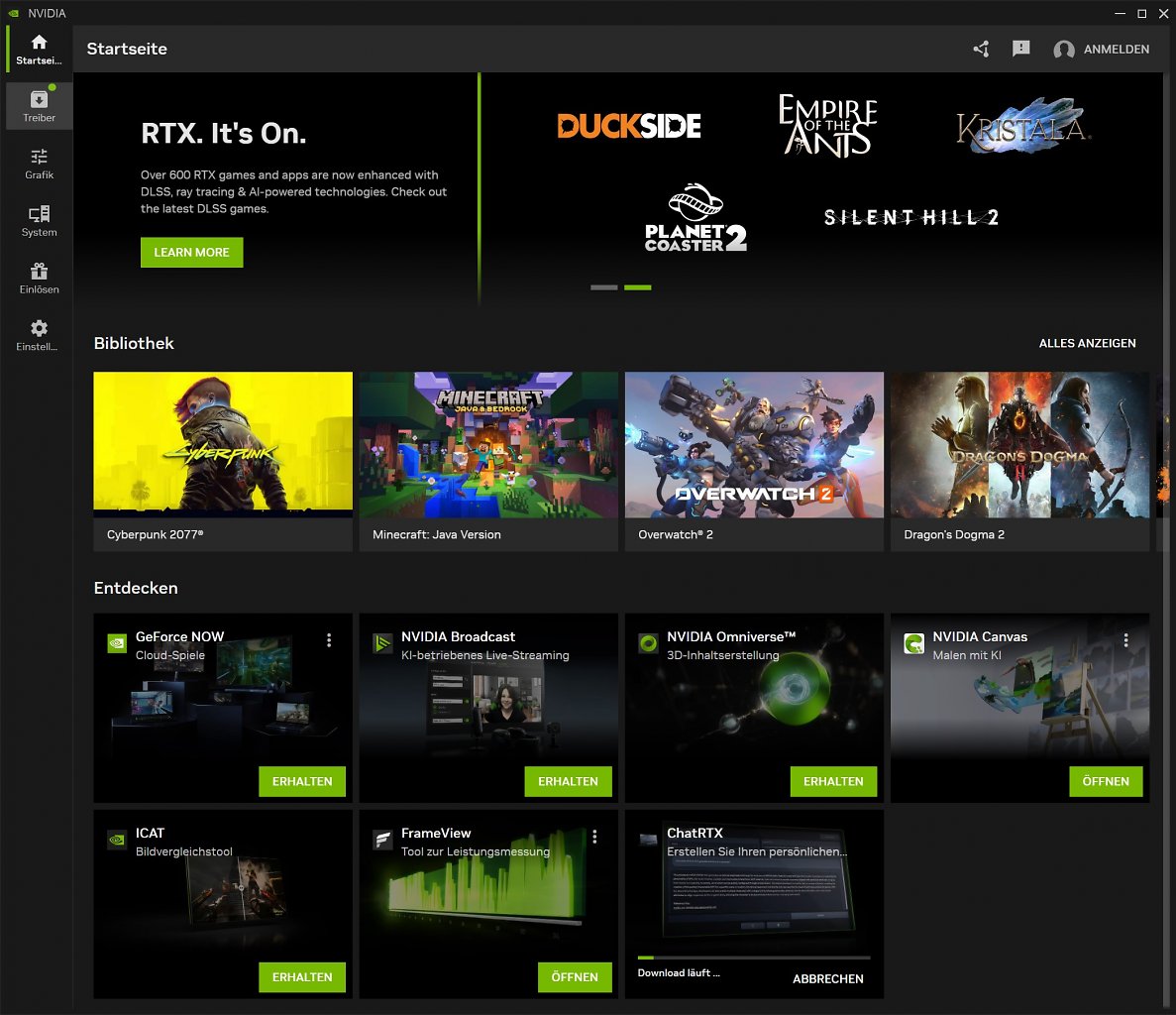Click the Empire of the Ants logo
The width and height of the screenshot is (1176, 1015).
tap(827, 125)
